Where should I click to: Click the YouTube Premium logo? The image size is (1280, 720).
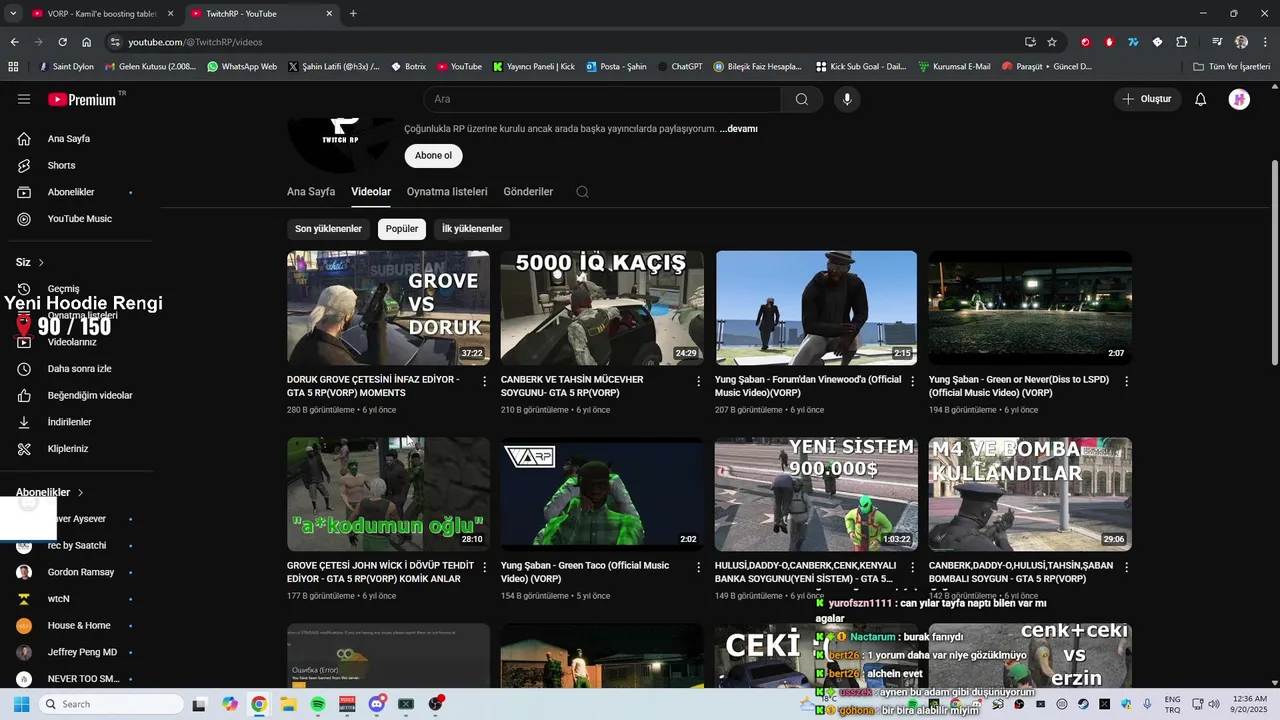pos(82,99)
